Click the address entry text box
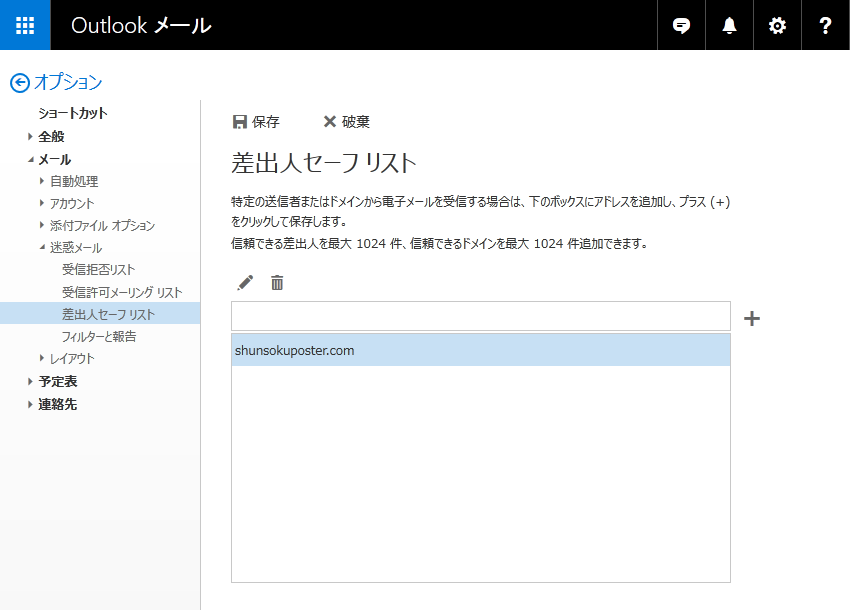This screenshot has height=610, width=850. [x=480, y=316]
